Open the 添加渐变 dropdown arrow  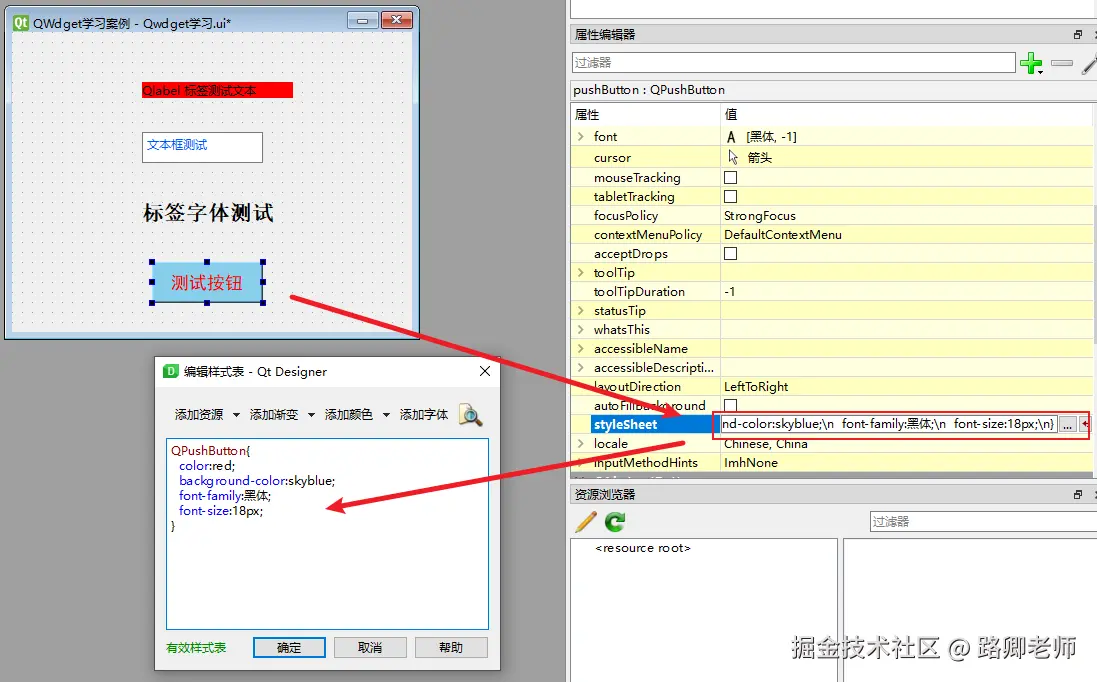pos(311,415)
